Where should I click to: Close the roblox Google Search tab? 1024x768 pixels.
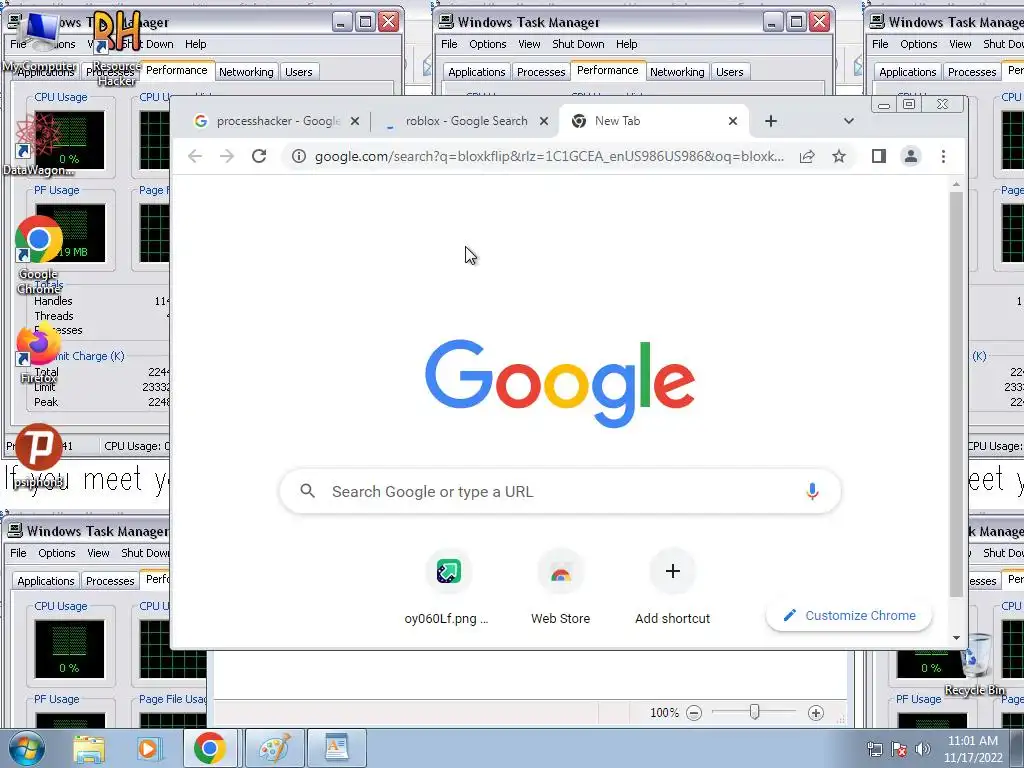click(x=543, y=121)
